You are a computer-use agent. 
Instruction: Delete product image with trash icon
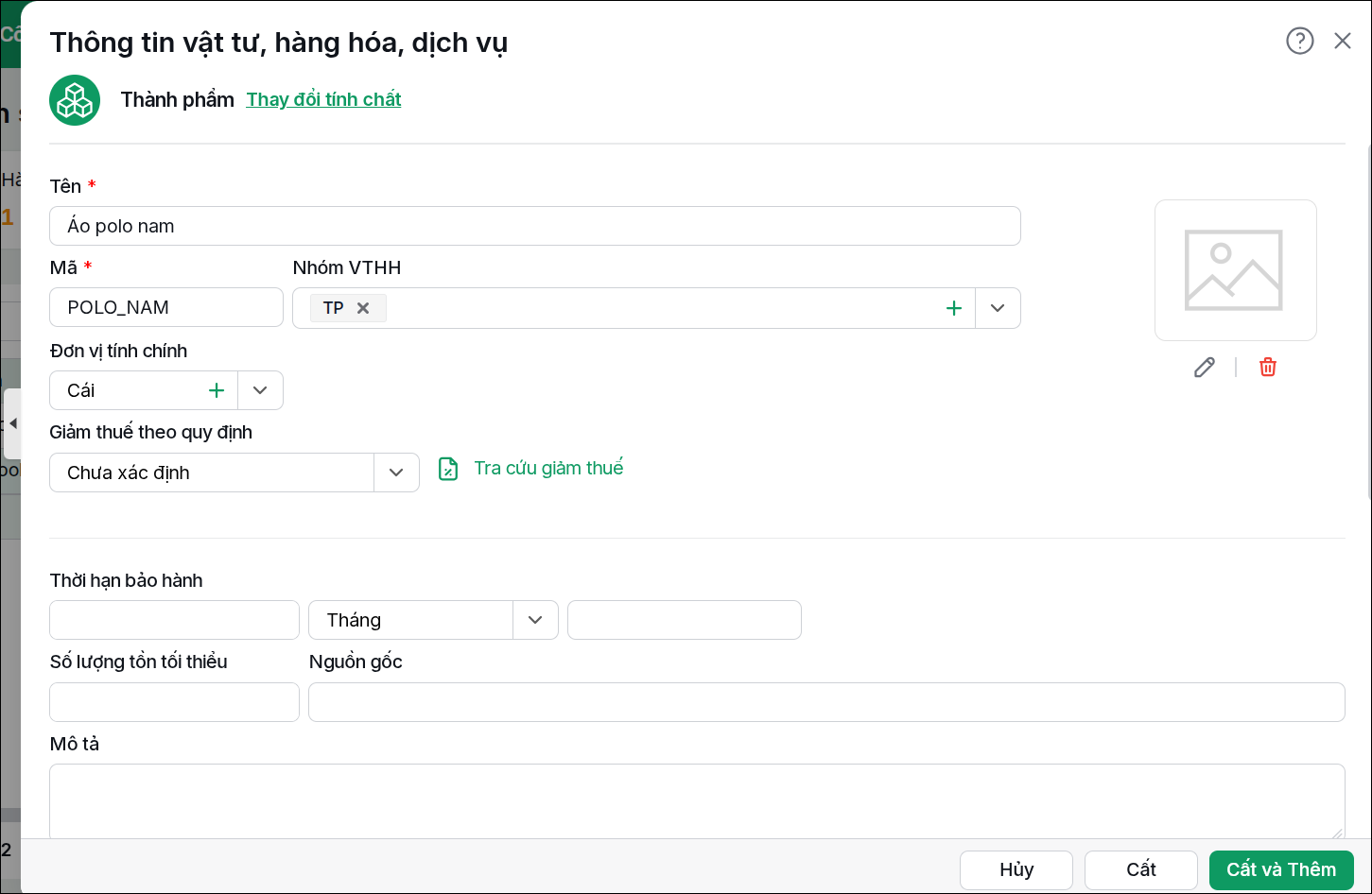[x=1268, y=367]
